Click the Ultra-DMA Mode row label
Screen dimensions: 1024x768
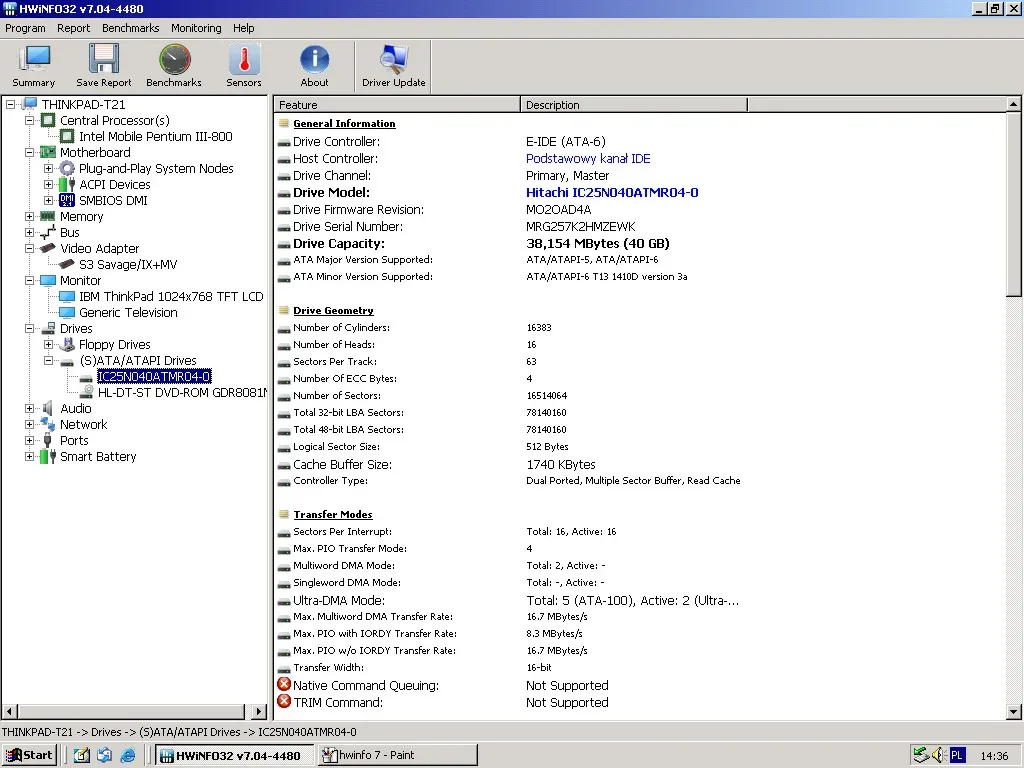[x=339, y=600]
